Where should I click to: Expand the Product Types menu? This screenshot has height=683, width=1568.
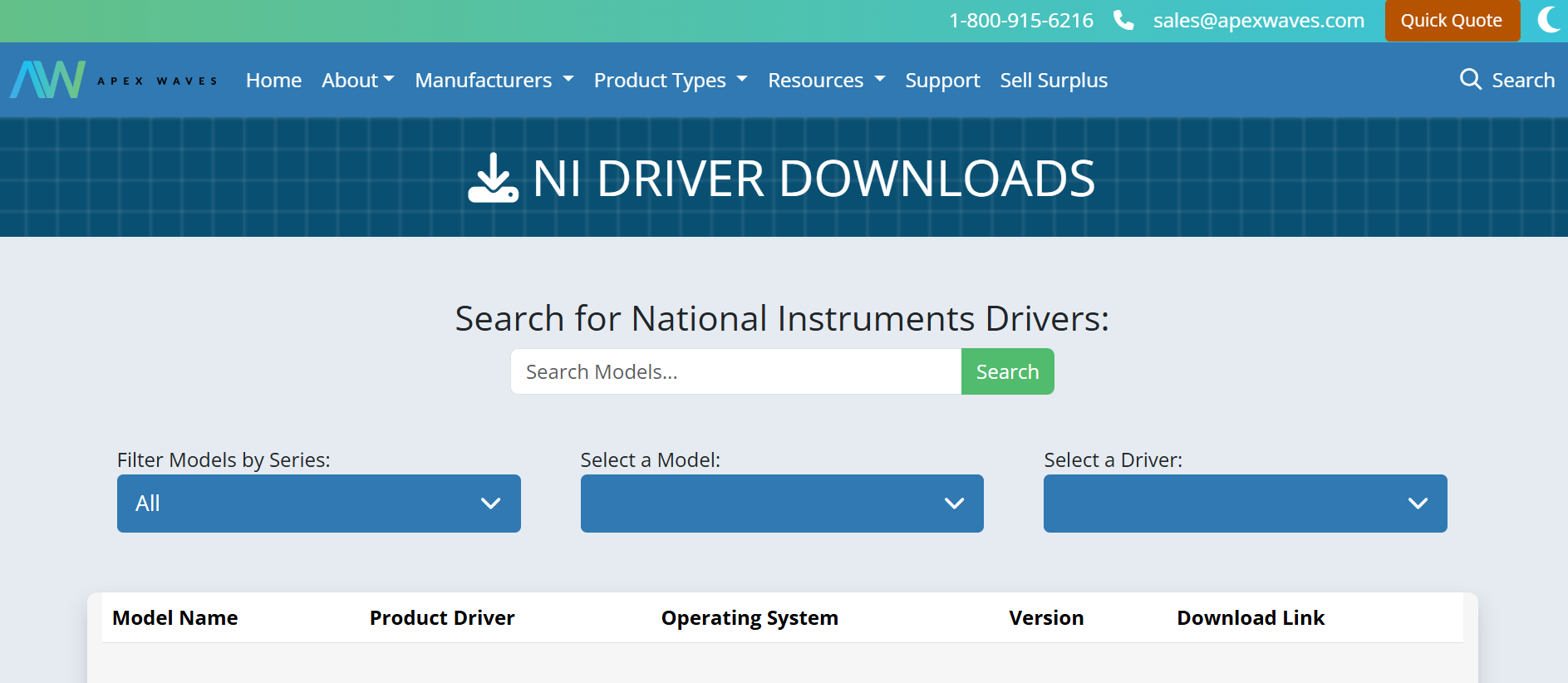click(x=671, y=81)
